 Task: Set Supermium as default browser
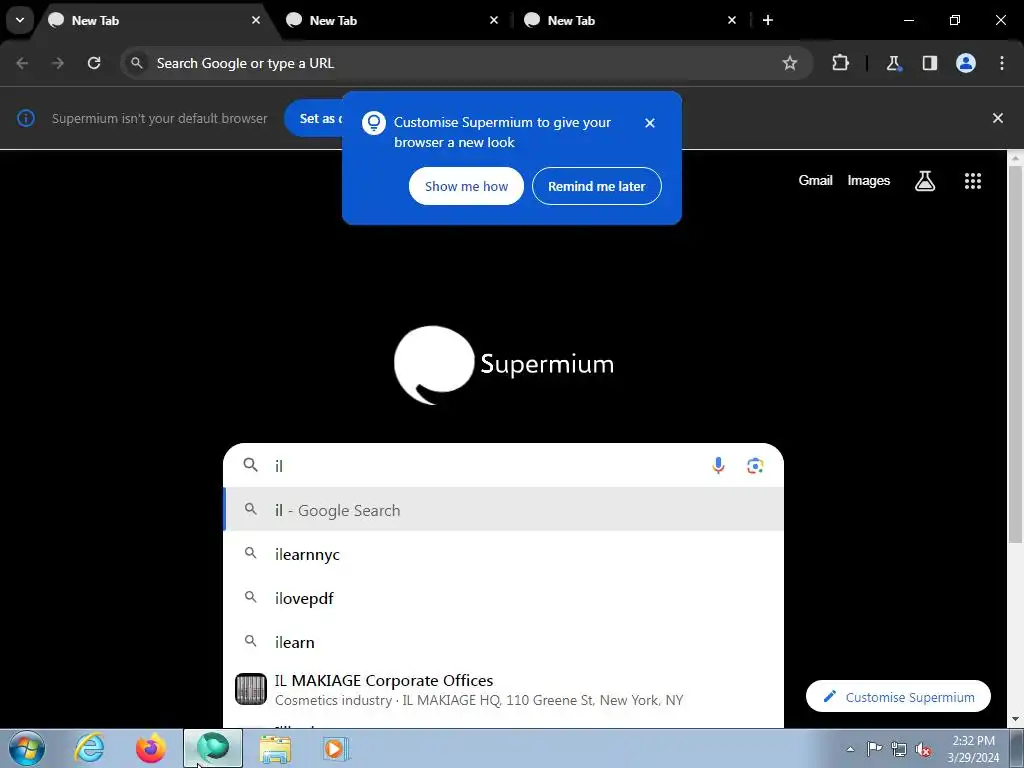[x=313, y=118]
